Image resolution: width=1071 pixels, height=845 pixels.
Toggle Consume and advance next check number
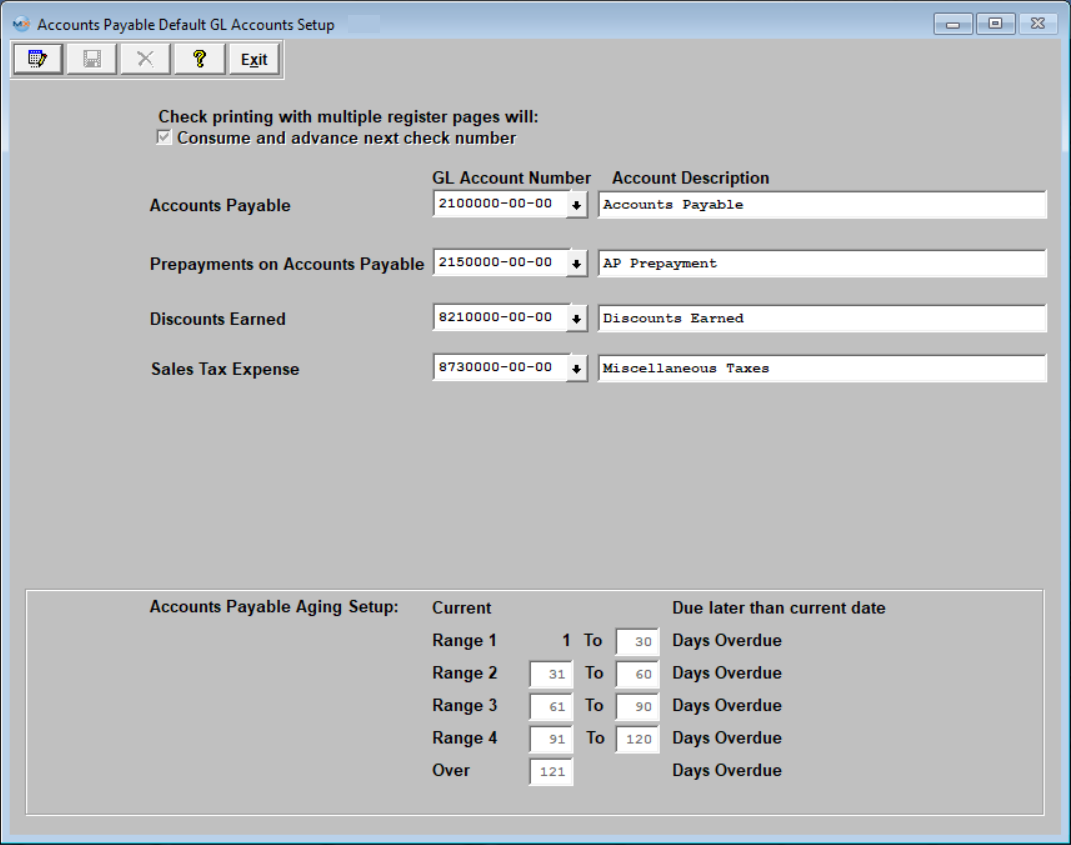pos(164,137)
